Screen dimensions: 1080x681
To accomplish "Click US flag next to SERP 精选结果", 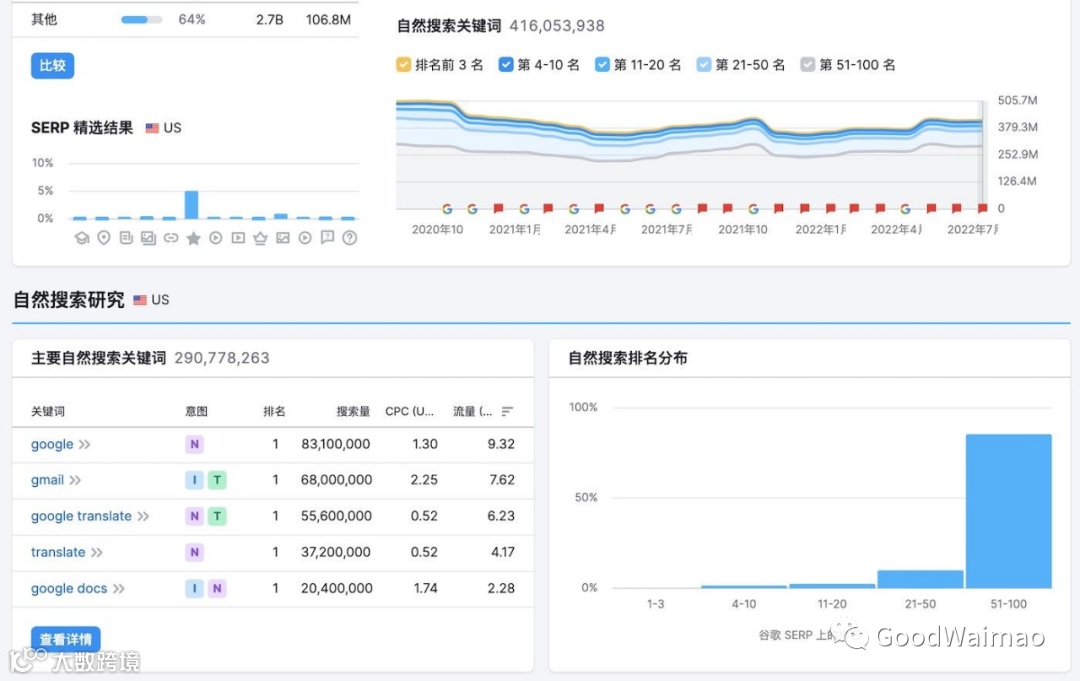I will [x=152, y=128].
